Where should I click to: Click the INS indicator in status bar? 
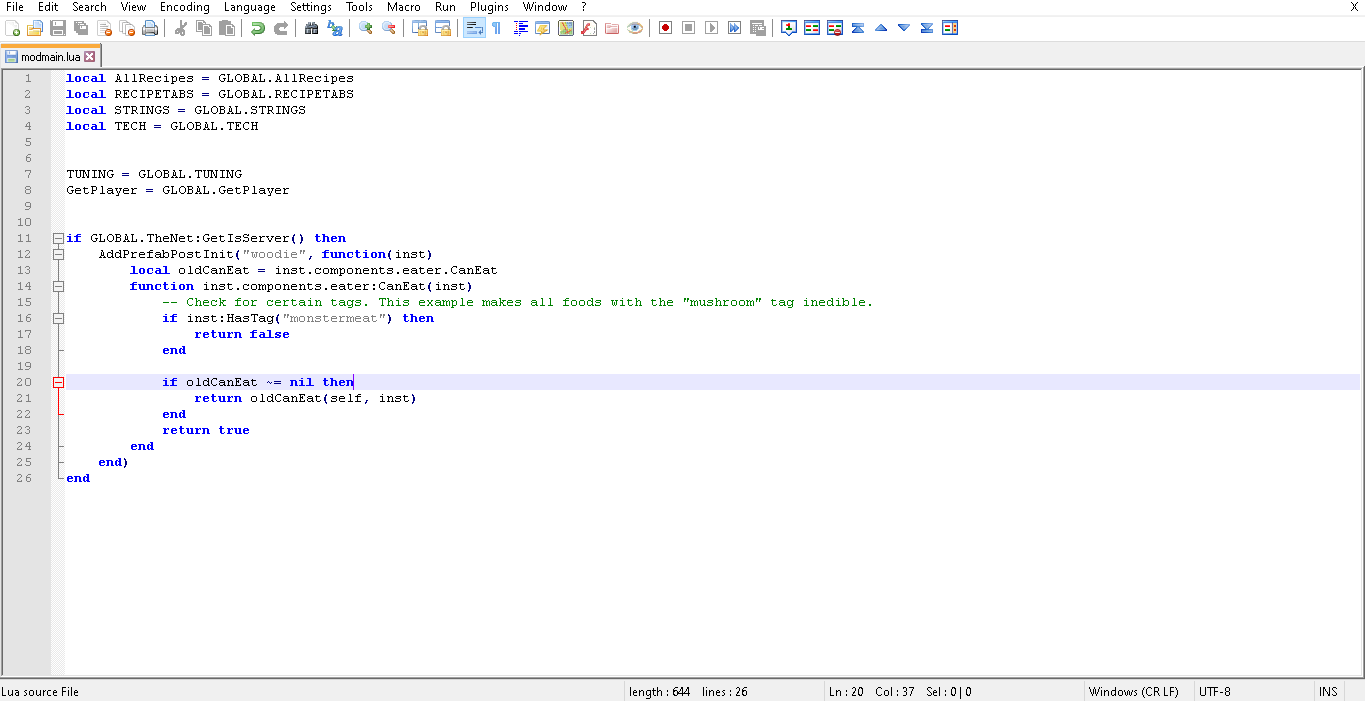tap(1327, 692)
